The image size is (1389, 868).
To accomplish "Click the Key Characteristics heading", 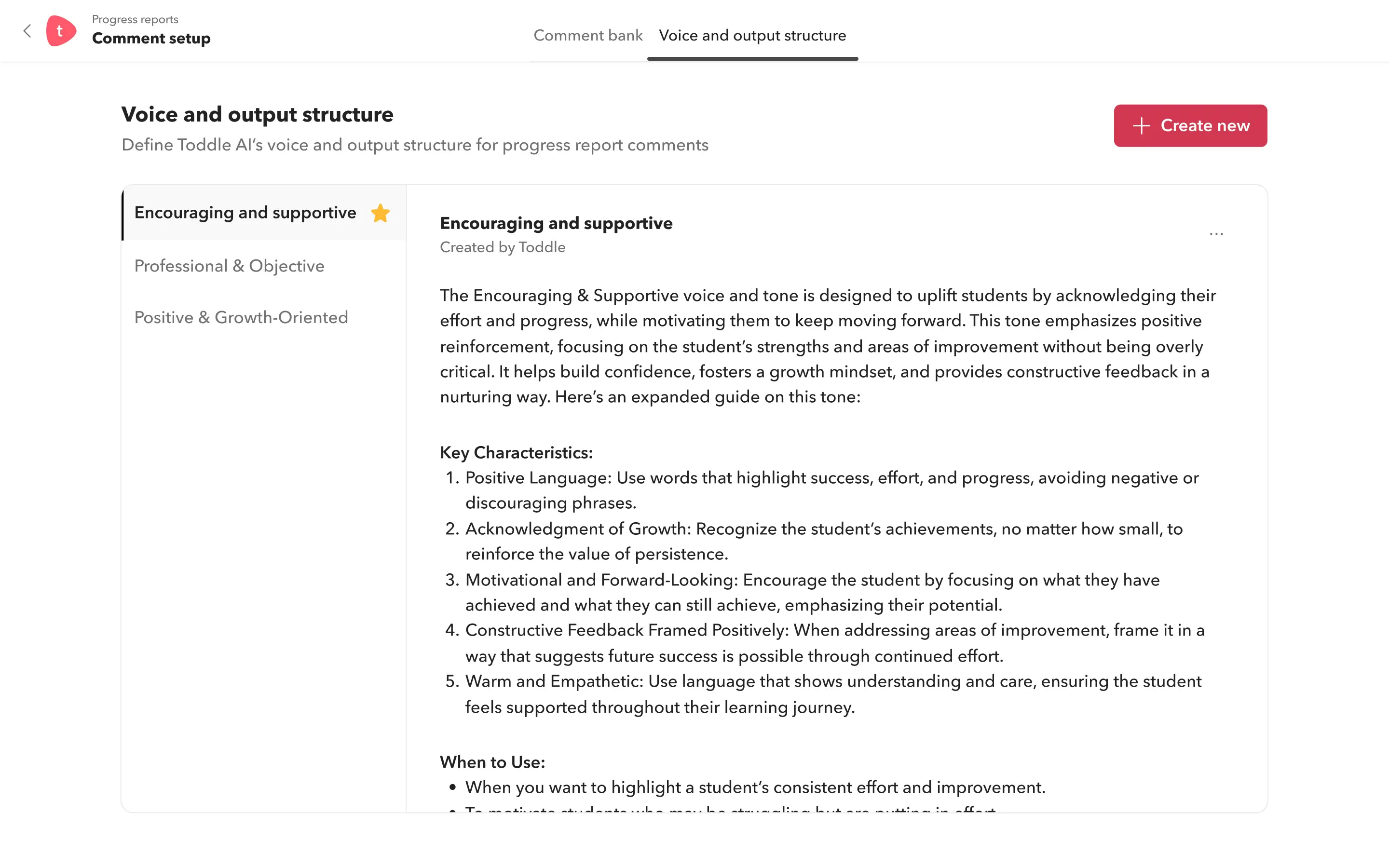I will [516, 452].
